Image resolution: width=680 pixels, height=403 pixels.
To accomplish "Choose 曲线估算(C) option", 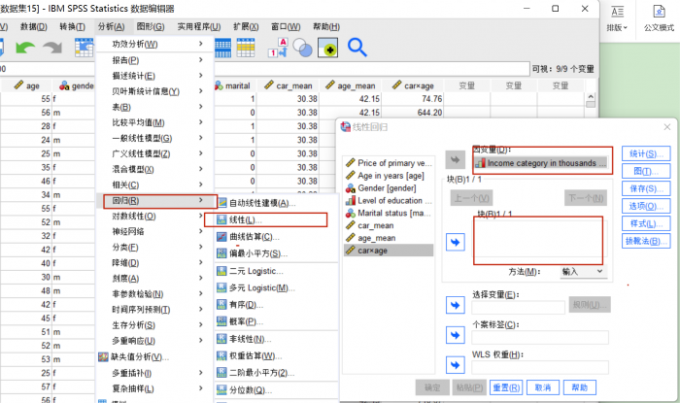I will pos(276,237).
